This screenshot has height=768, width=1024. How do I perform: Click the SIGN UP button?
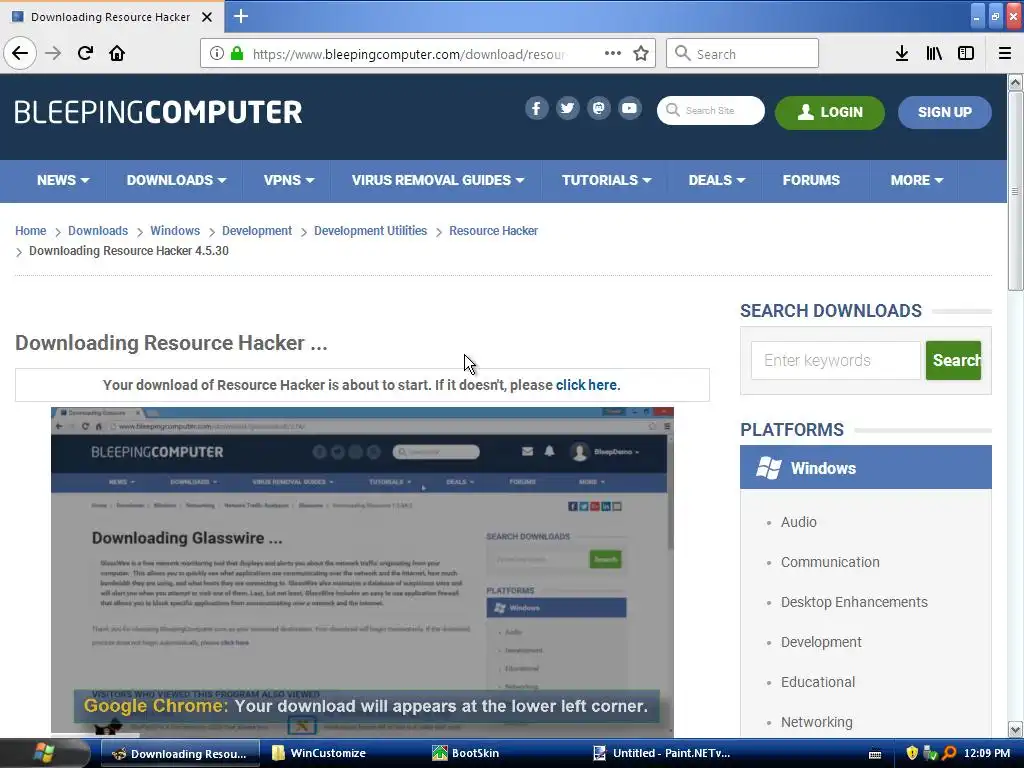(x=944, y=112)
